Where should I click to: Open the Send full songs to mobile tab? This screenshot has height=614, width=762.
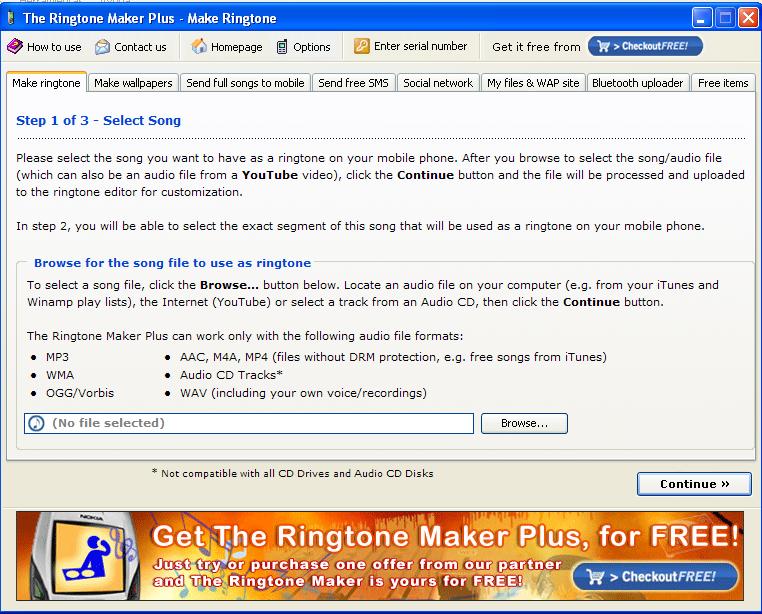coord(245,83)
